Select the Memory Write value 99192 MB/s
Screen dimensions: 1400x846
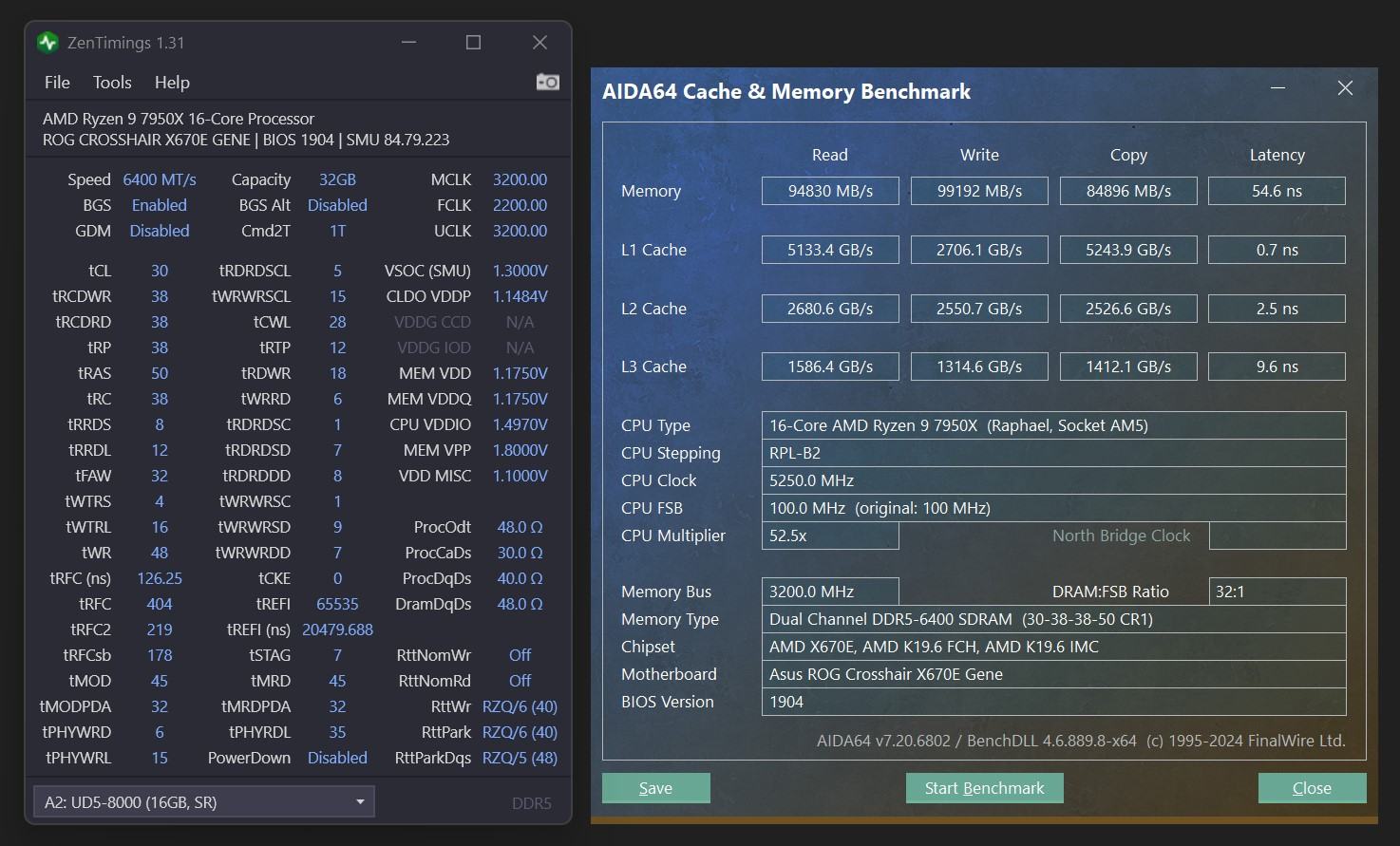pos(979,191)
